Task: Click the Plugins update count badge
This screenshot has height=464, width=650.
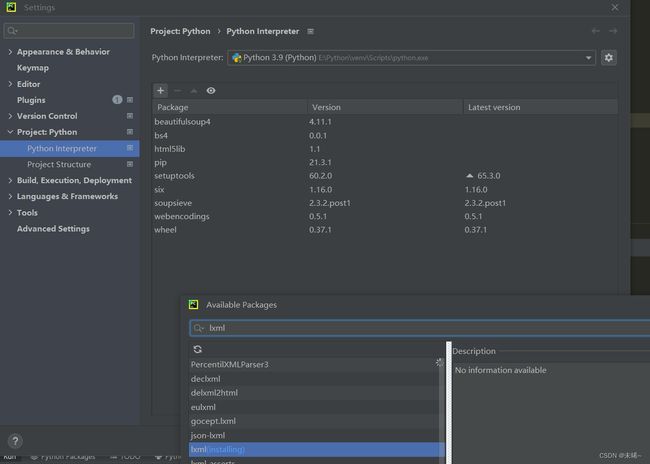Action: tap(117, 100)
